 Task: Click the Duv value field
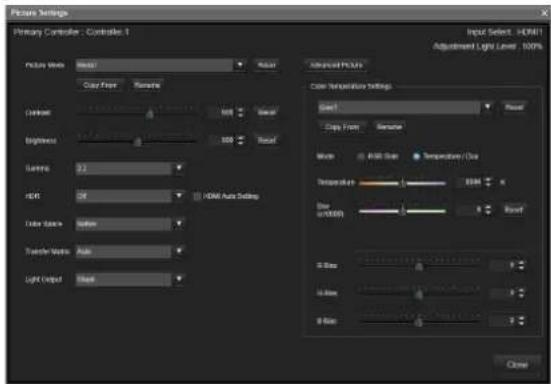(x=469, y=210)
